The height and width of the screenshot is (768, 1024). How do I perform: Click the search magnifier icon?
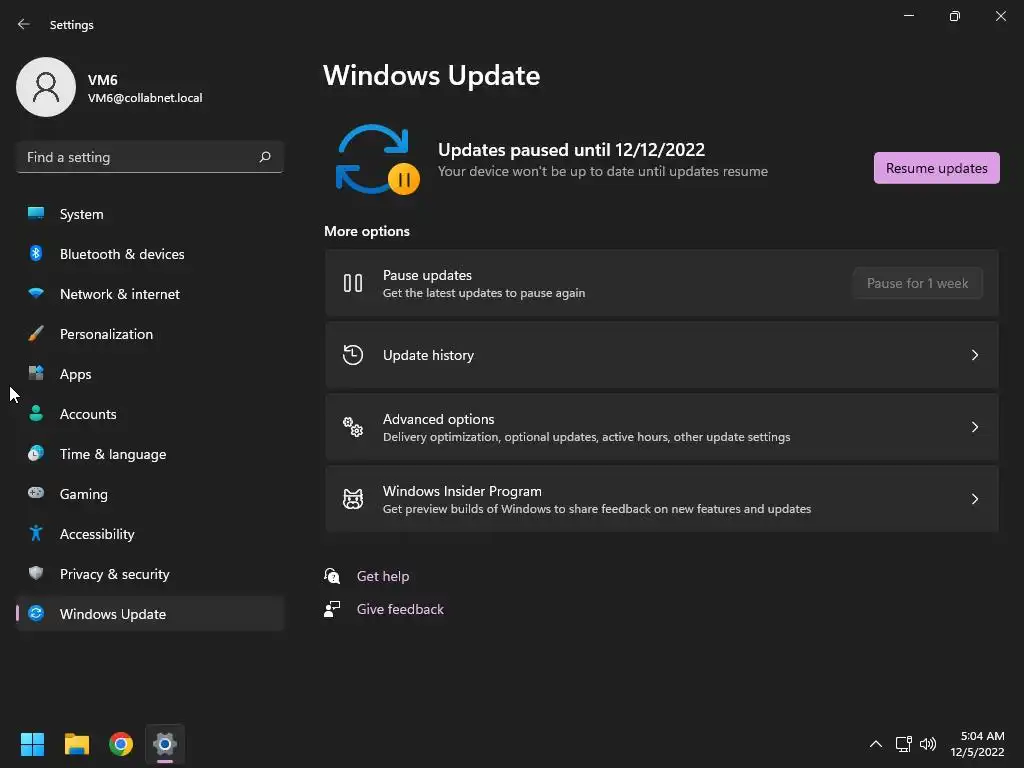coord(264,157)
